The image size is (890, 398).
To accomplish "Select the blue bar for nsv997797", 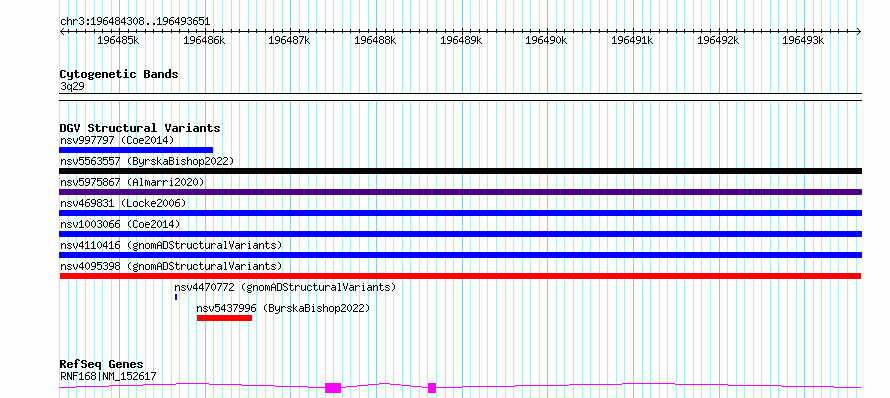I will pos(136,150).
